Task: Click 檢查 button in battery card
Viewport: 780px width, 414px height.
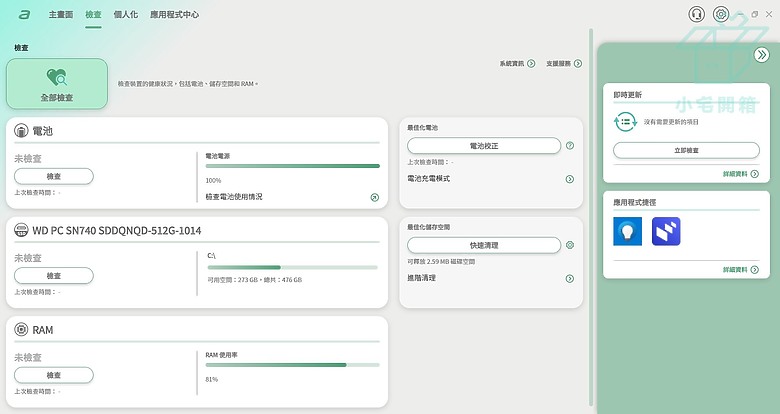Action: 54,176
